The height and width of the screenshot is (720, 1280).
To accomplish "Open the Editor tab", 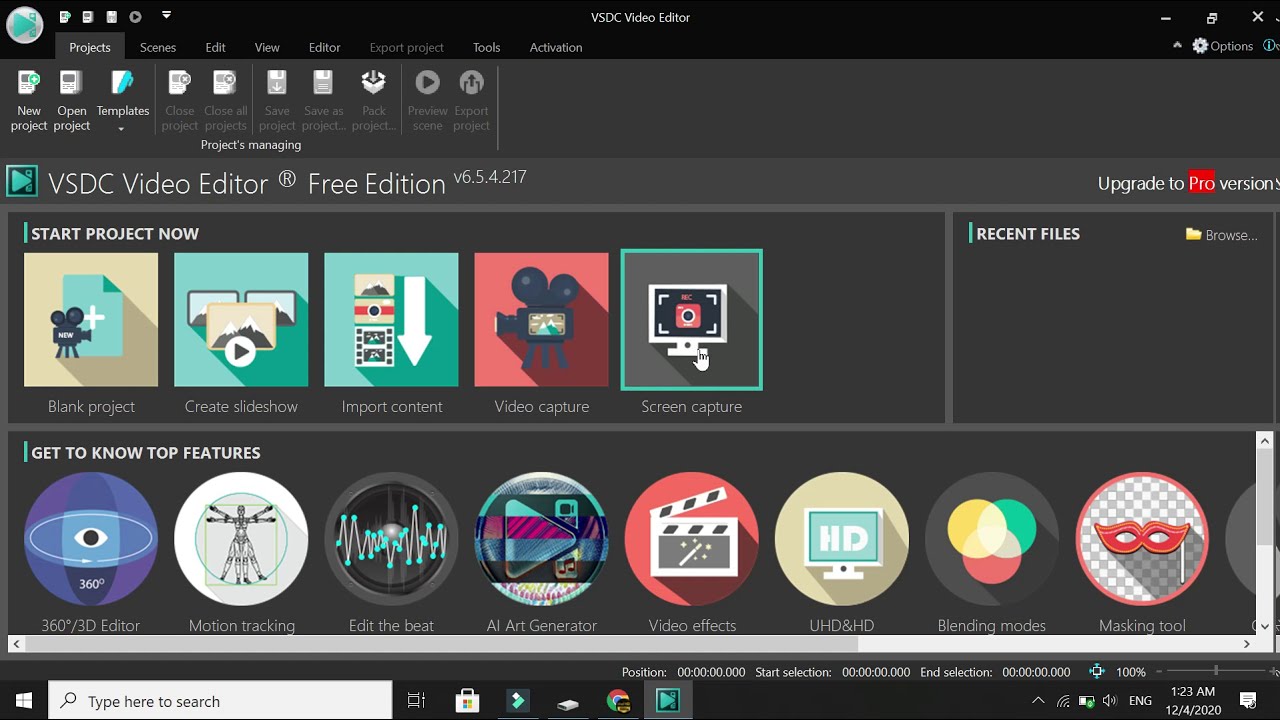I will point(324,47).
